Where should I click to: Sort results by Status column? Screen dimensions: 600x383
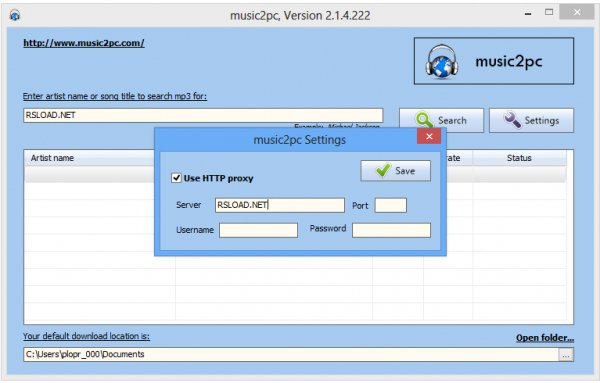pyautogui.click(x=519, y=158)
